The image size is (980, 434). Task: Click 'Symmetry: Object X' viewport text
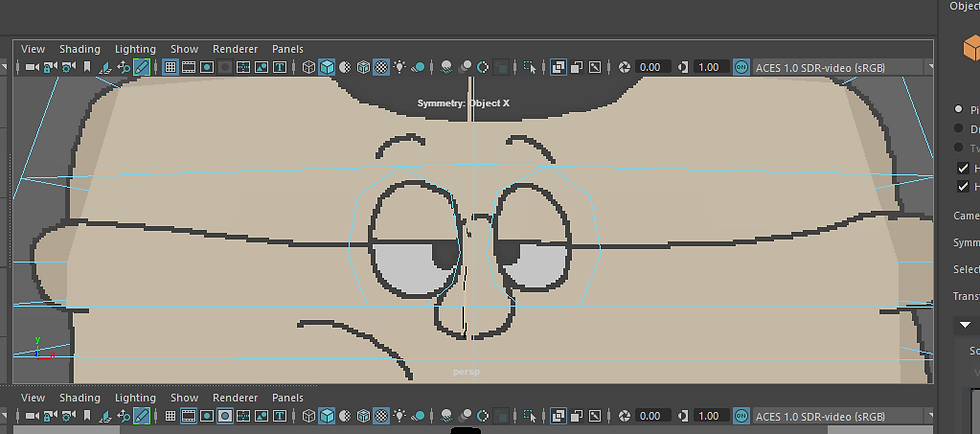(463, 103)
